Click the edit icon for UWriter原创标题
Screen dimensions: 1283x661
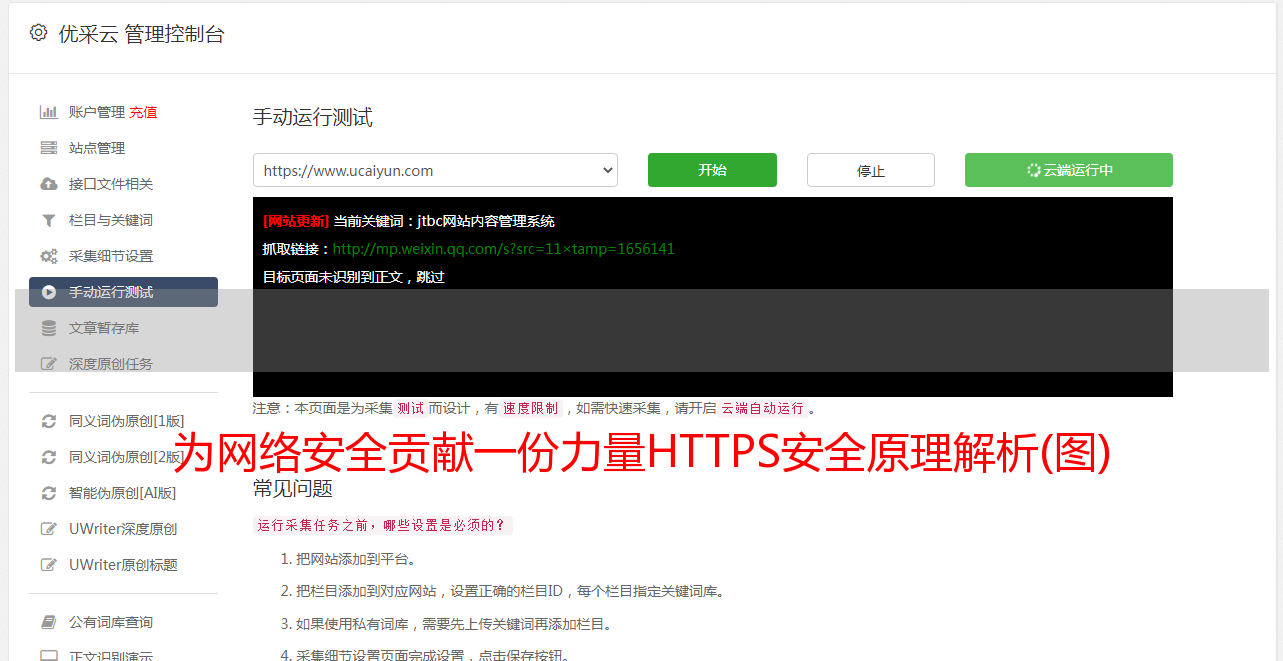click(x=48, y=565)
